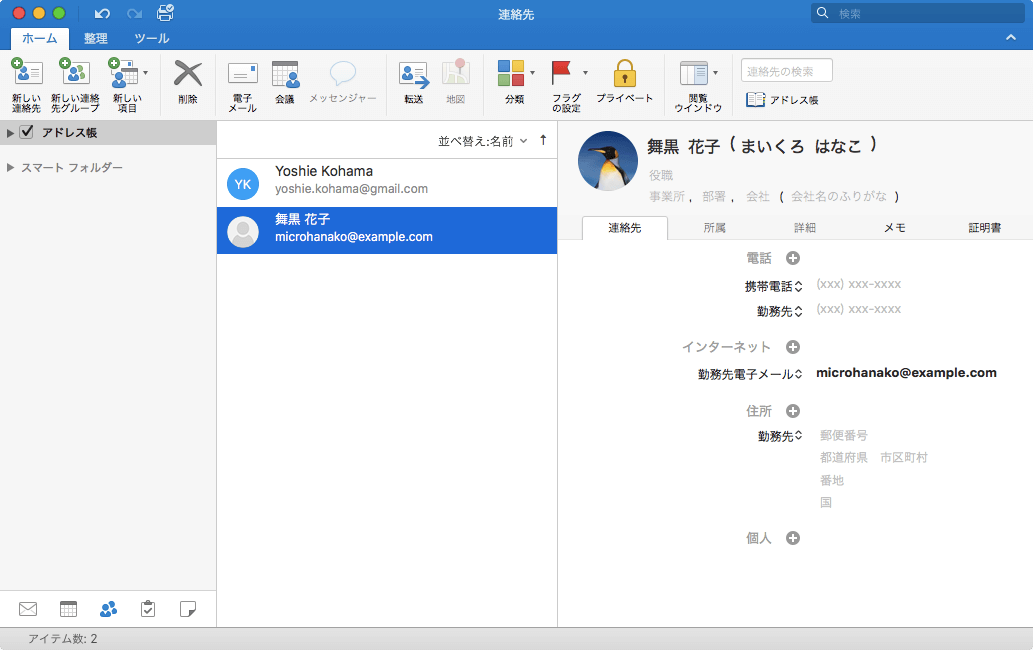Add a field with 個人 plus button
The height and width of the screenshot is (650, 1033).
793,538
